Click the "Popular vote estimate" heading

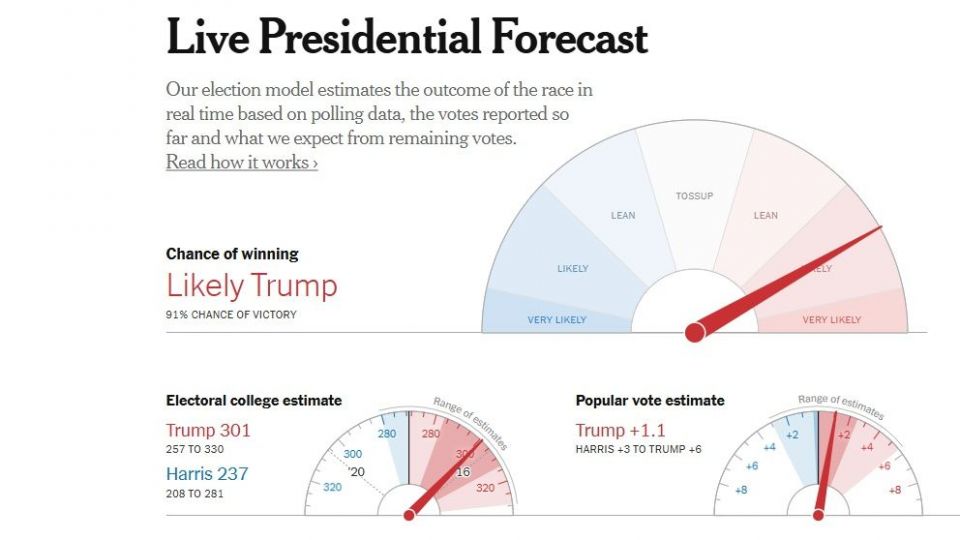[x=650, y=401]
